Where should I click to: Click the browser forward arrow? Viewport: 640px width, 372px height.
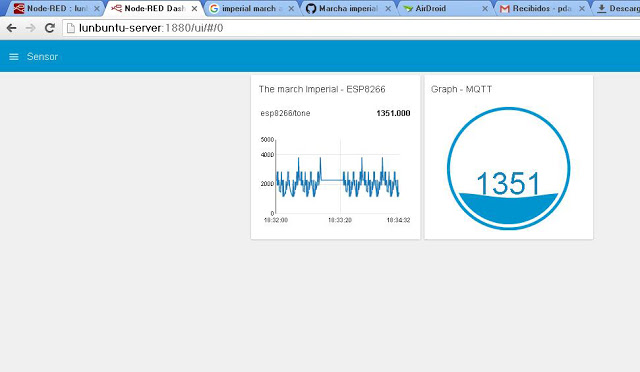[30, 28]
